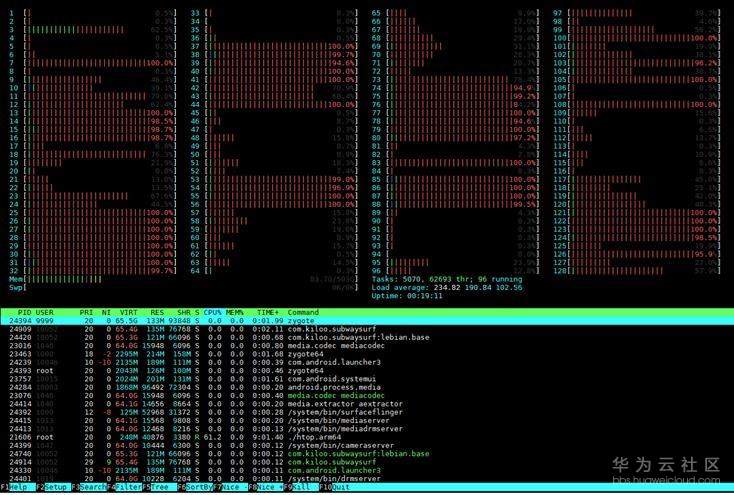Select the highlighted zygote process 24394
Image resolution: width=734 pixels, height=495 pixels.
click(x=367, y=321)
